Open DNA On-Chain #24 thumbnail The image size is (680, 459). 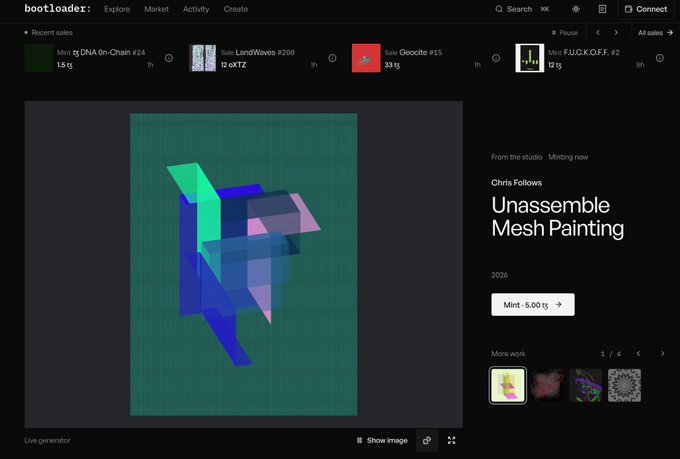(x=39, y=58)
